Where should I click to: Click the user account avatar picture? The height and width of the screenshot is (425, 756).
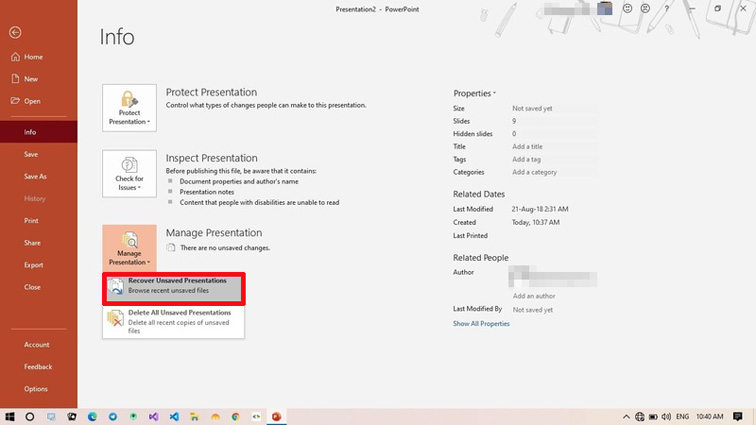pos(605,8)
